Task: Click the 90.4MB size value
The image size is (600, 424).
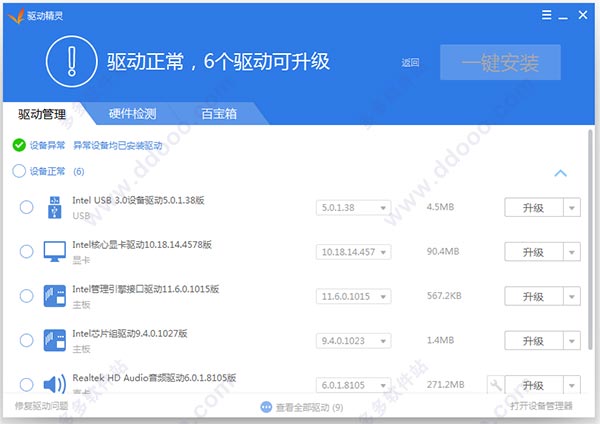Action: point(443,251)
